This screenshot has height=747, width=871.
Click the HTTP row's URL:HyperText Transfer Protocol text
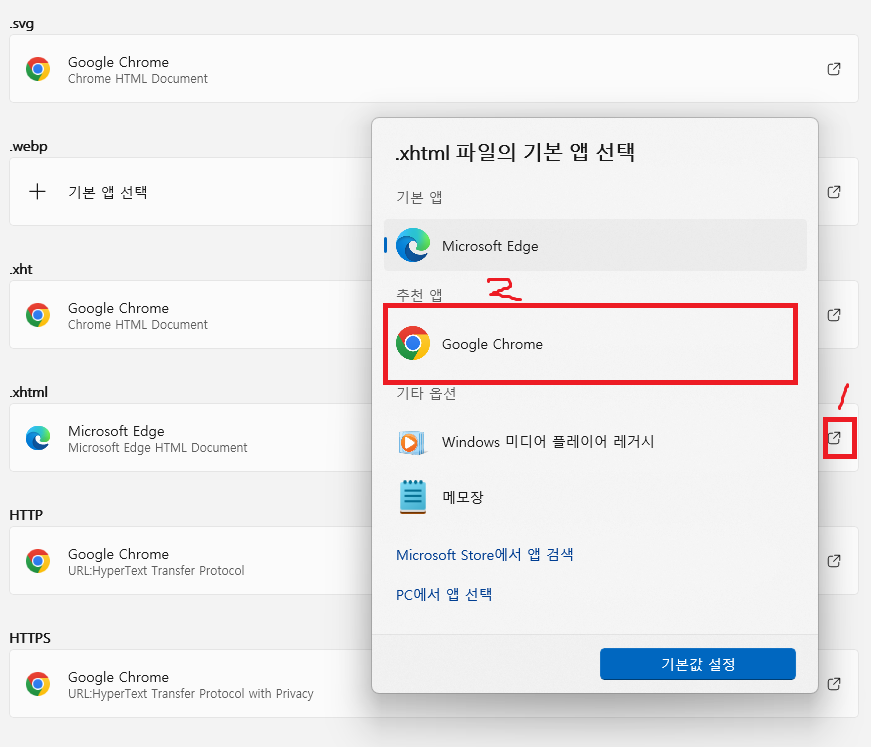pyautogui.click(x=156, y=571)
